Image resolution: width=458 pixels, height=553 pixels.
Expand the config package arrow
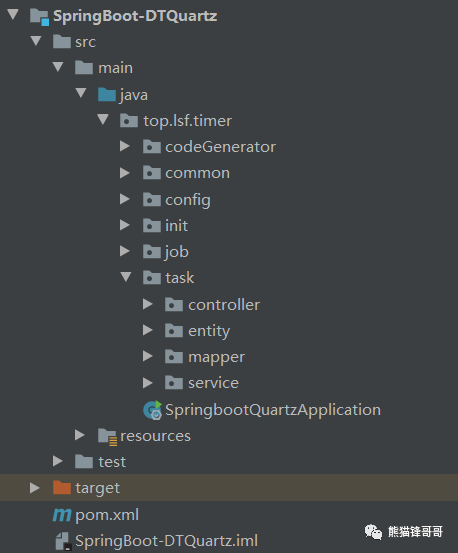coord(125,199)
